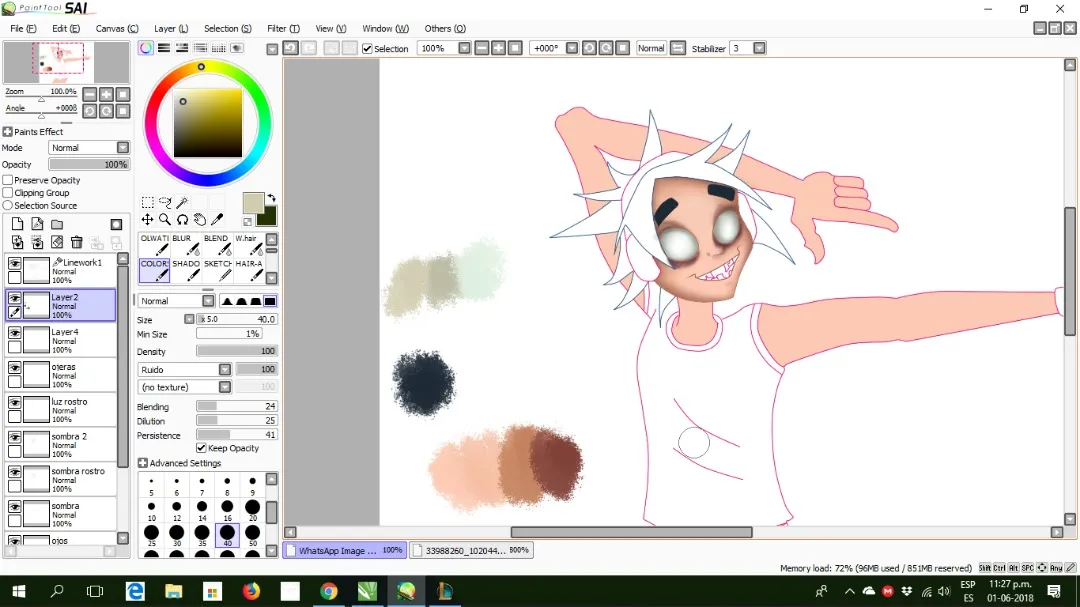Hide the Linework1 layer
Image resolution: width=1080 pixels, height=607 pixels.
(14, 263)
